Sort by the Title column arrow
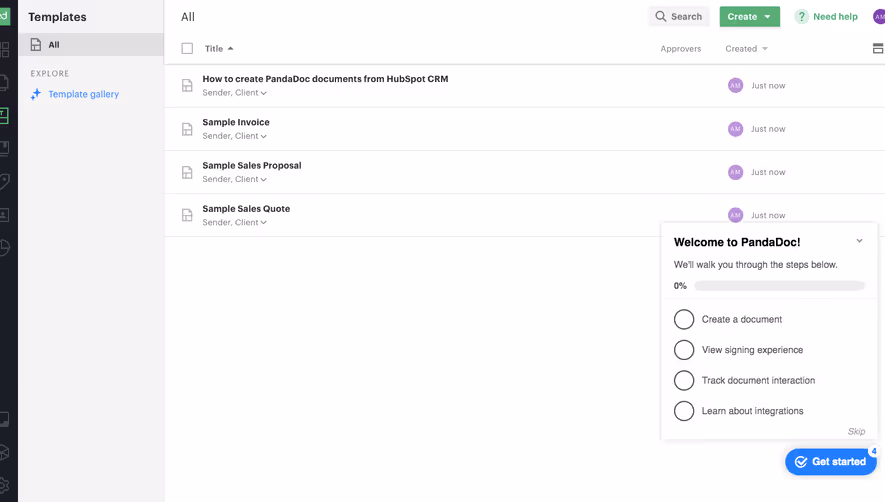Screen dimensions: 885x502 [x=230, y=49]
